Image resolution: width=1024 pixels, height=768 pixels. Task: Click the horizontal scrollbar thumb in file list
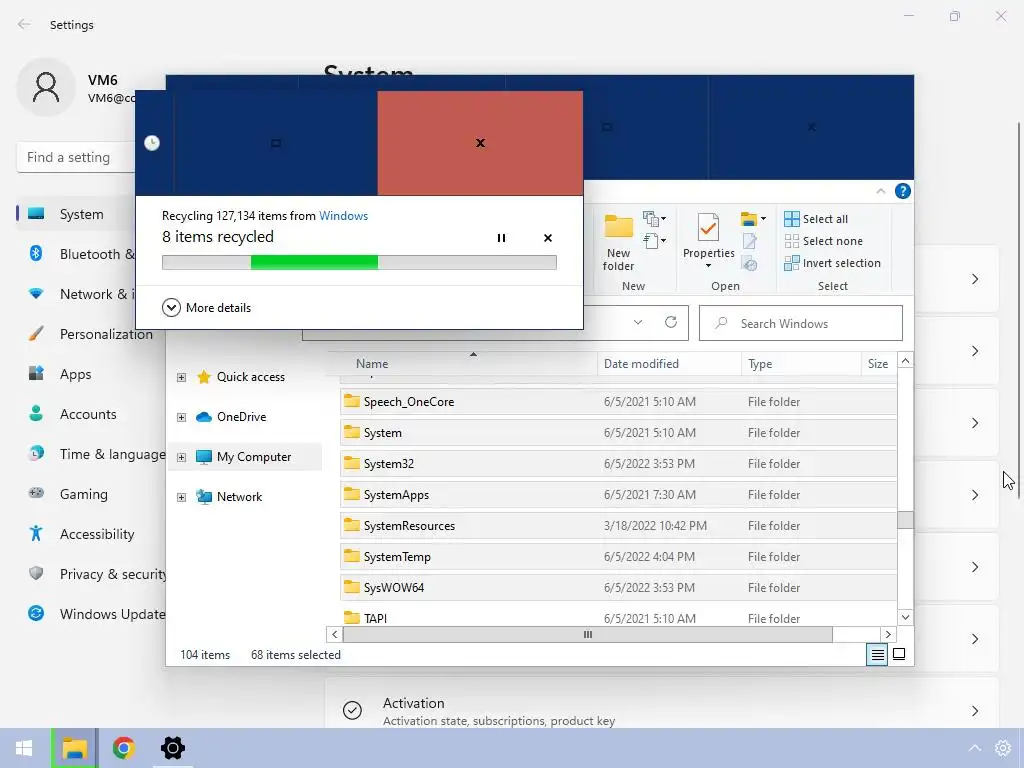(x=588, y=634)
